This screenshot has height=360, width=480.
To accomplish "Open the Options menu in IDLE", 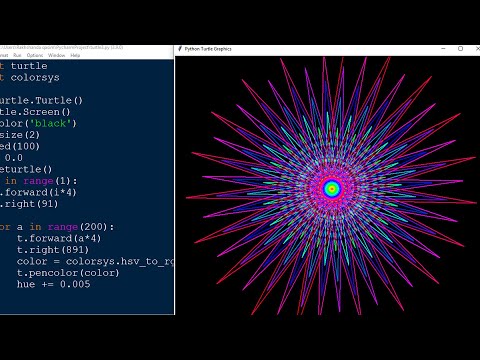I will click(35, 55).
